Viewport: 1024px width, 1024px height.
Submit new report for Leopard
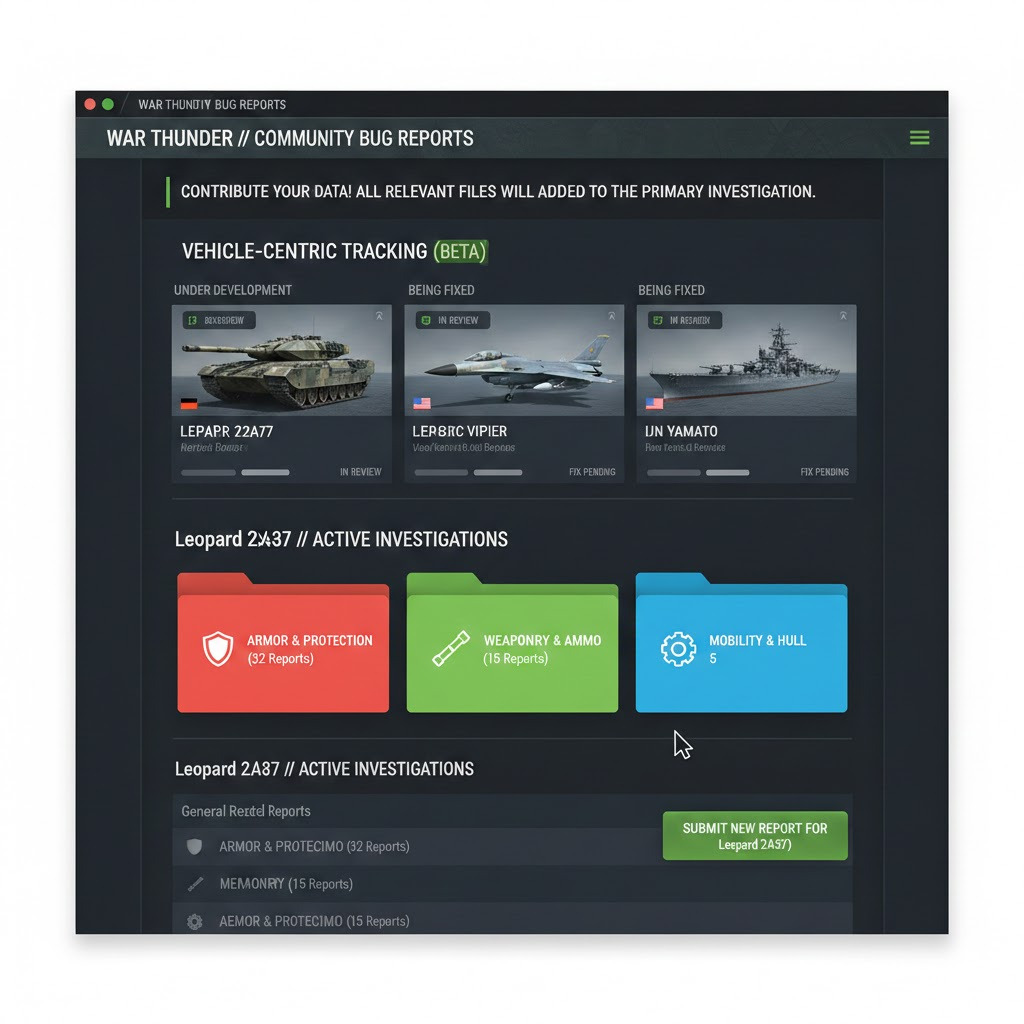click(754, 836)
